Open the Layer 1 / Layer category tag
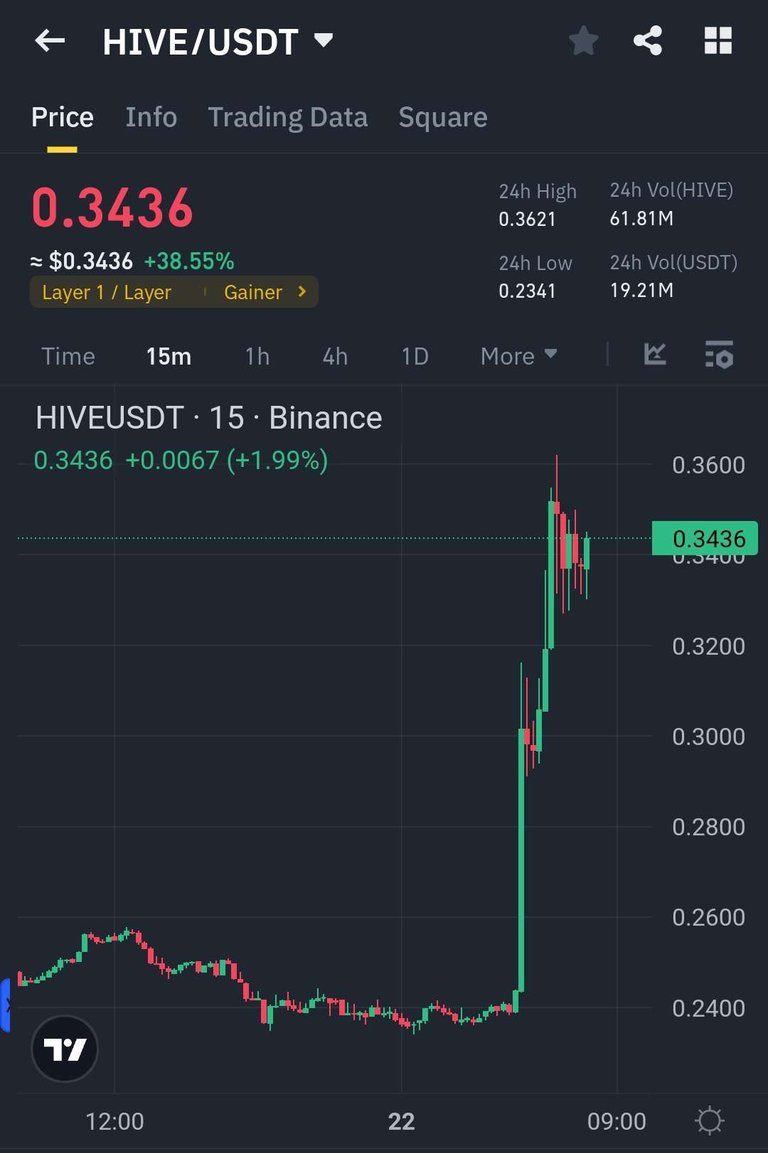Screen dimensions: 768x1153 point(107,293)
